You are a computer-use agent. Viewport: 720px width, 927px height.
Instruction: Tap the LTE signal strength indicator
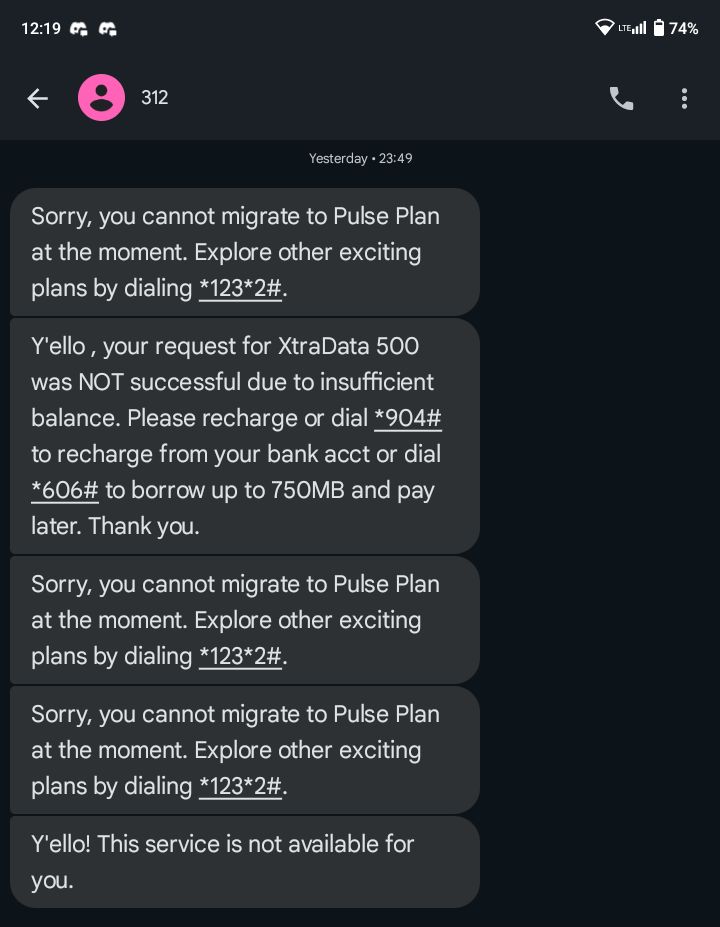pos(632,27)
